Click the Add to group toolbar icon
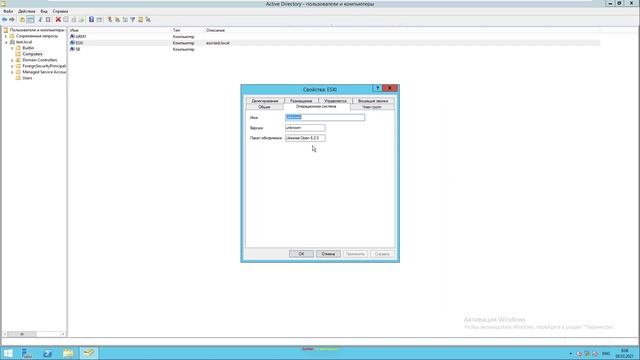The width and height of the screenshot is (640, 360). [148, 20]
